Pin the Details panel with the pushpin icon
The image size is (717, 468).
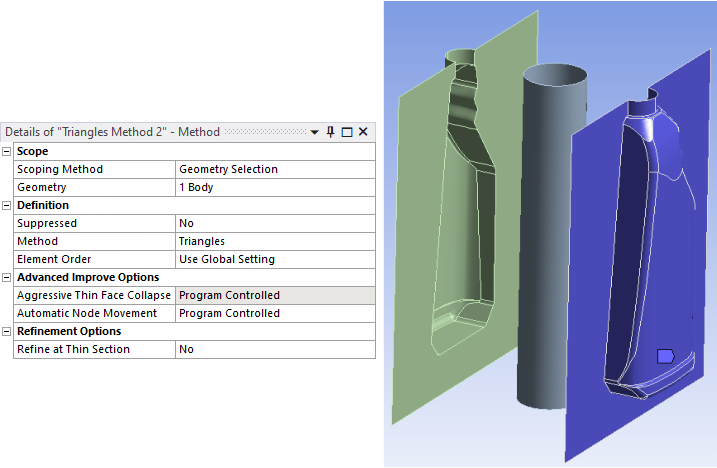[331, 132]
